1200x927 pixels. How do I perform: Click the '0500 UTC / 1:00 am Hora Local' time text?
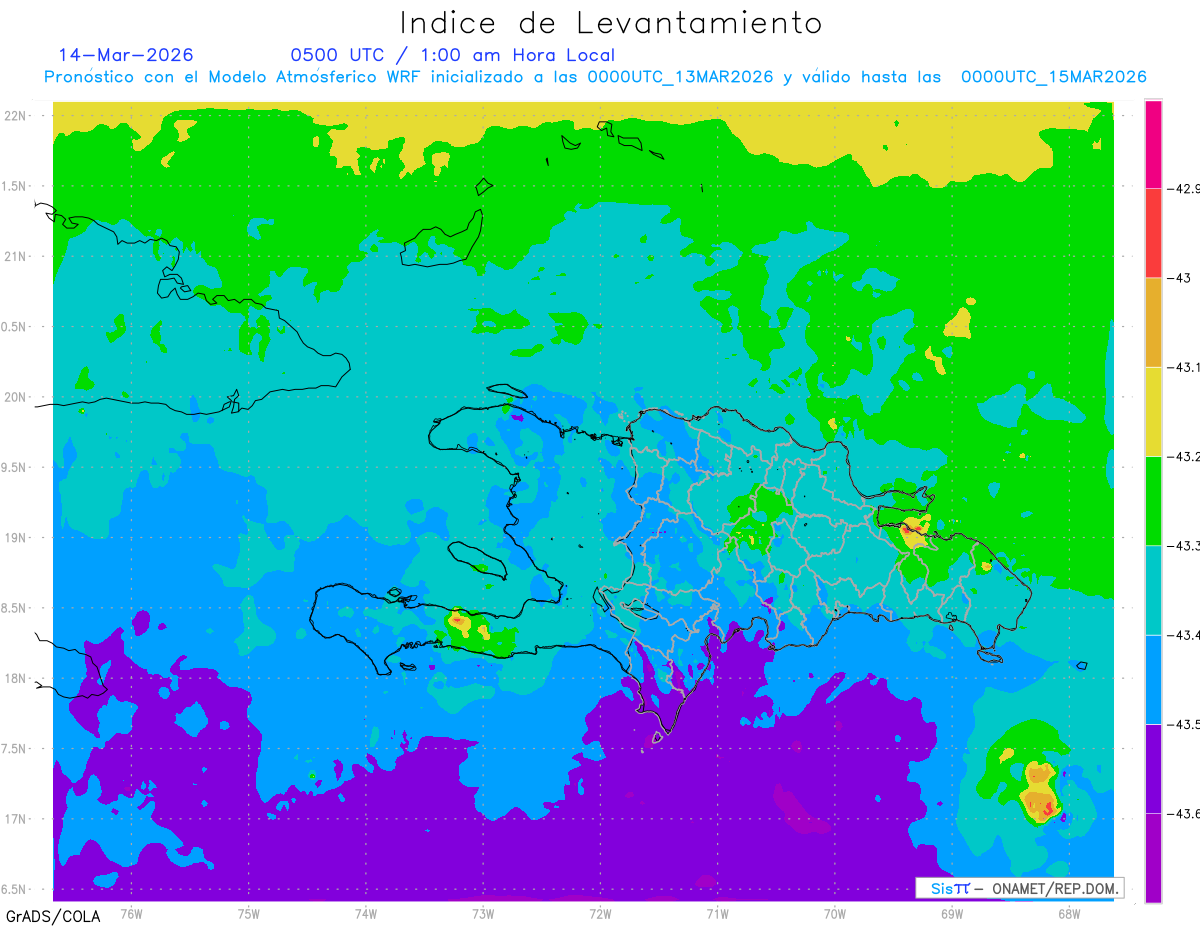click(x=453, y=56)
